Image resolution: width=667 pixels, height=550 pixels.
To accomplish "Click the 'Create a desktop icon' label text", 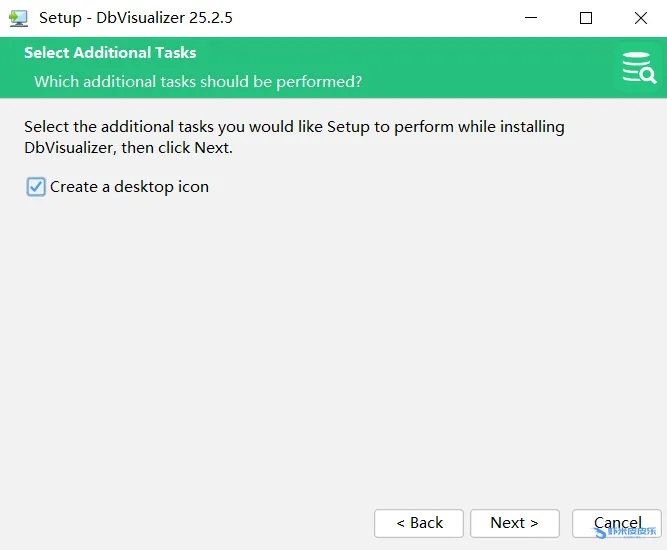I will 129,187.
